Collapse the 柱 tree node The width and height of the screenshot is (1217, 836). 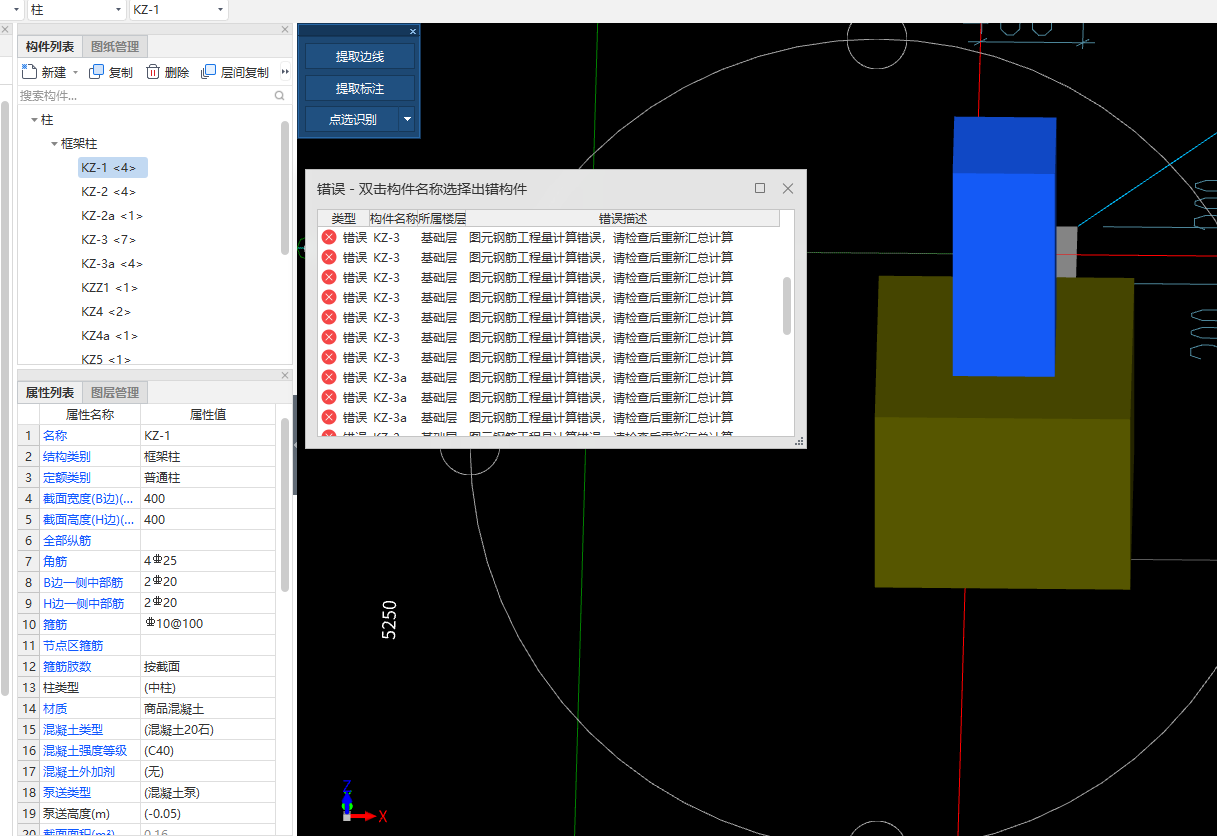coord(34,119)
